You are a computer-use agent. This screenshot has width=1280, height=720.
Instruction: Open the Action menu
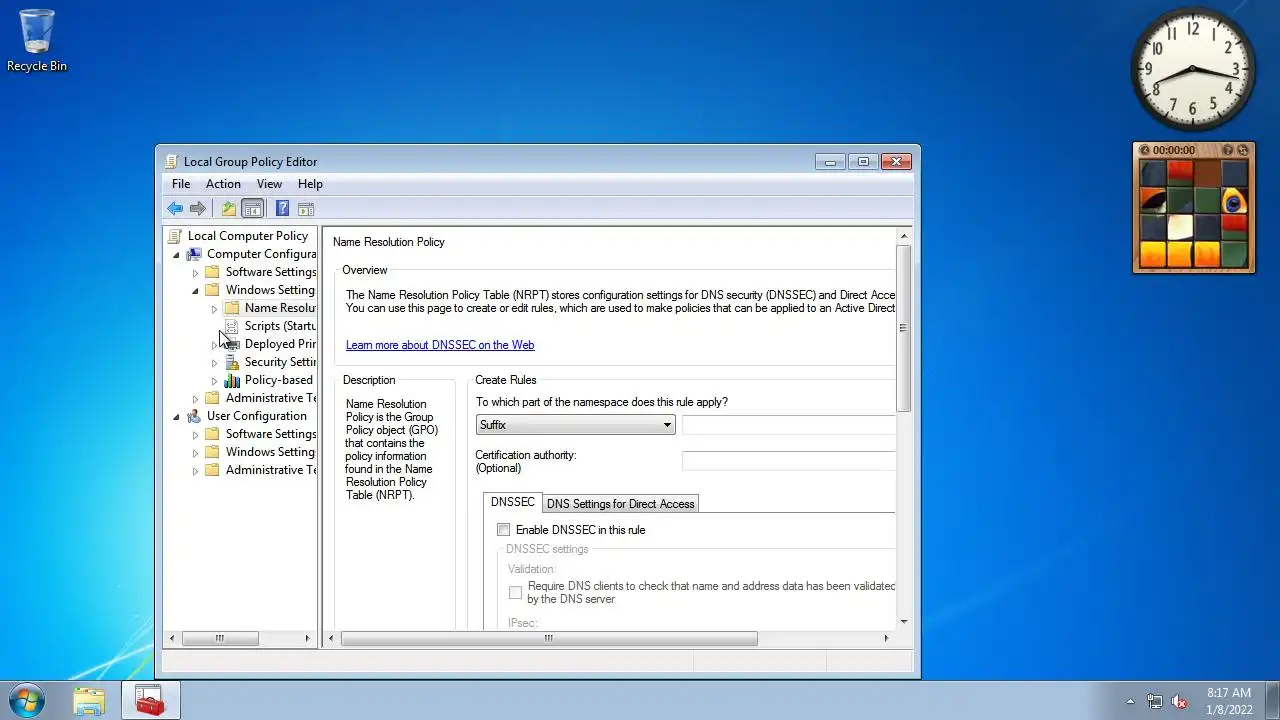point(223,184)
